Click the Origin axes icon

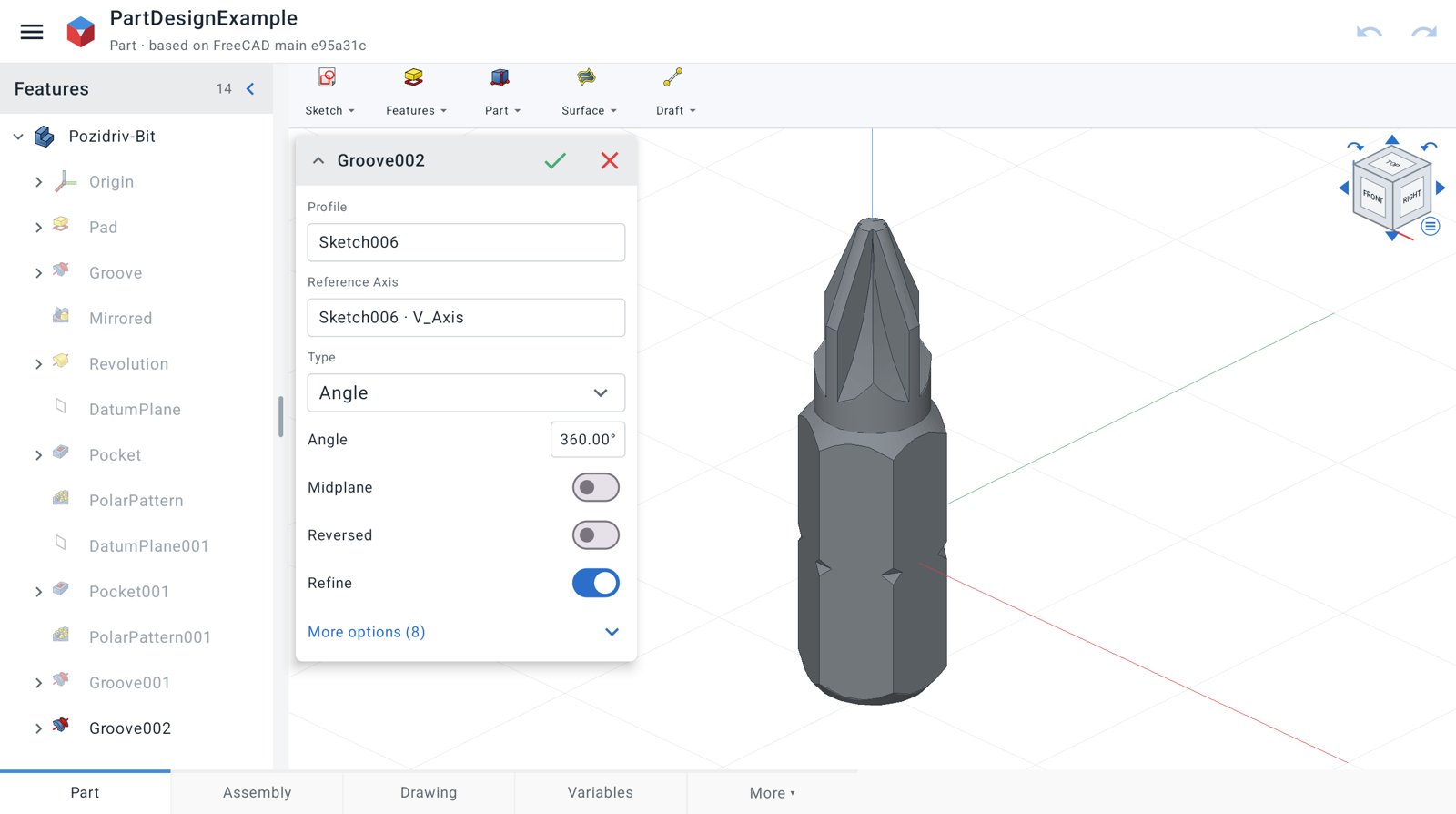coord(66,181)
